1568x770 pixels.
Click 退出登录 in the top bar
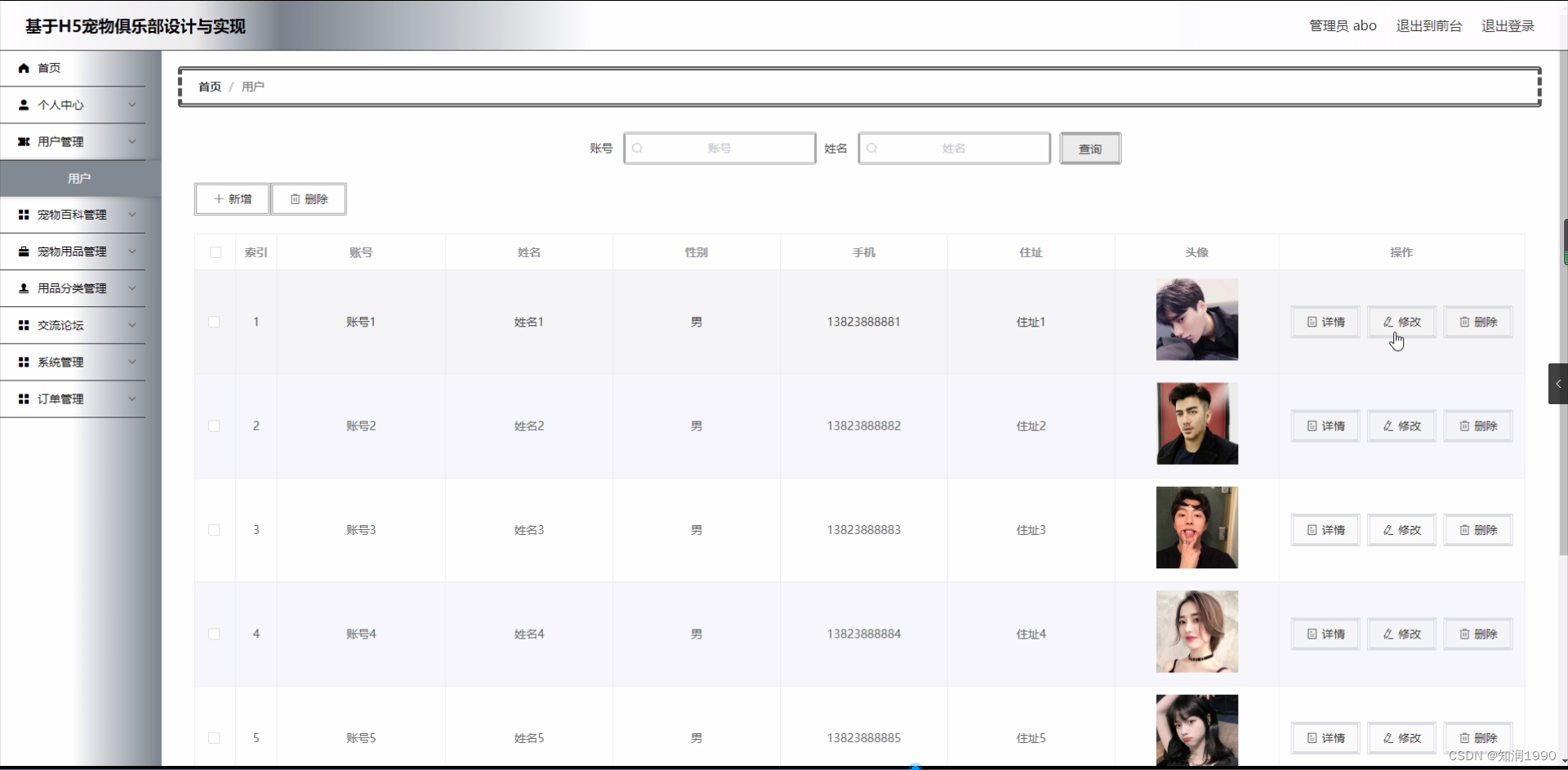1508,25
